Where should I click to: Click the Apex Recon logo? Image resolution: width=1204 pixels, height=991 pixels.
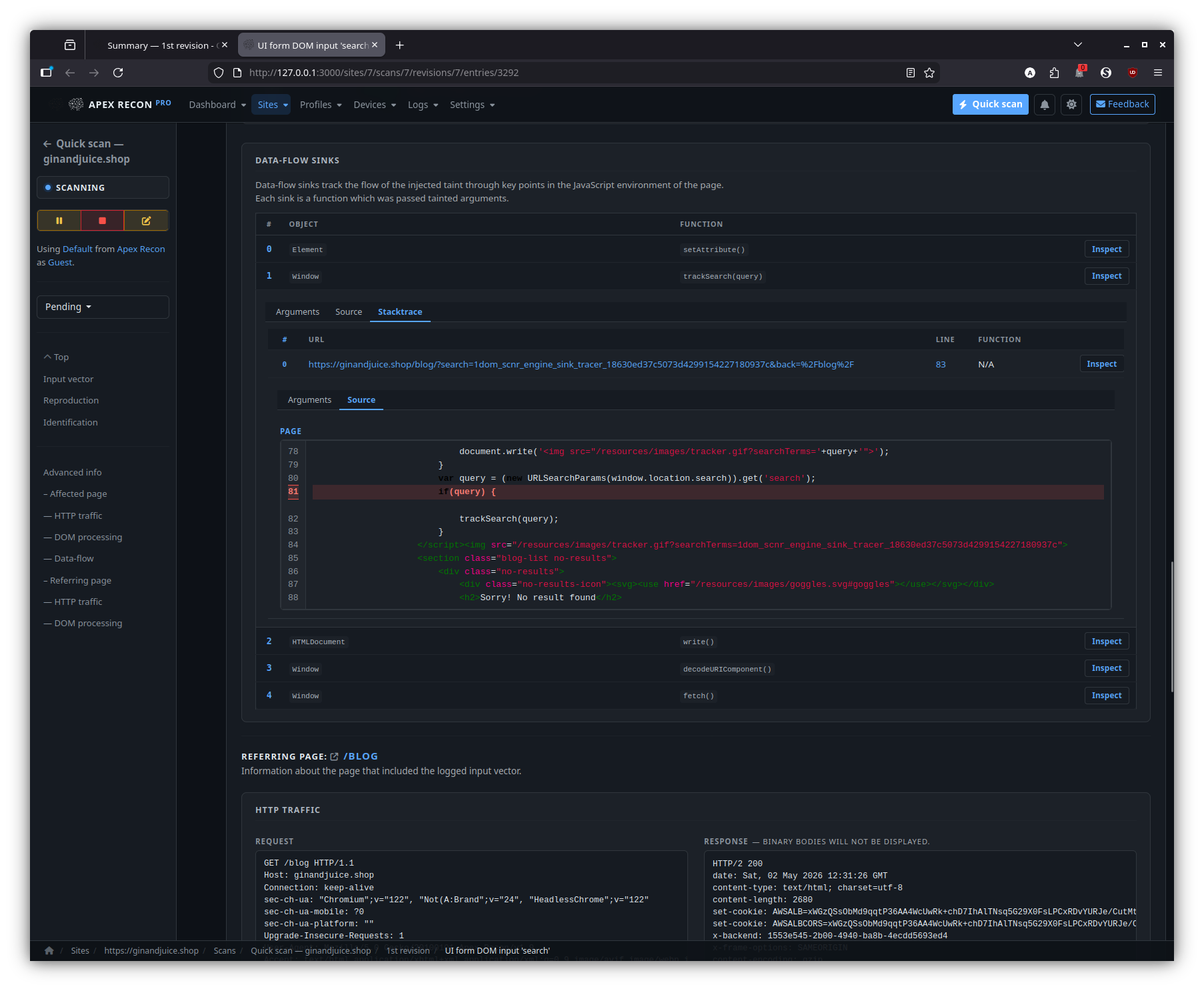click(120, 104)
